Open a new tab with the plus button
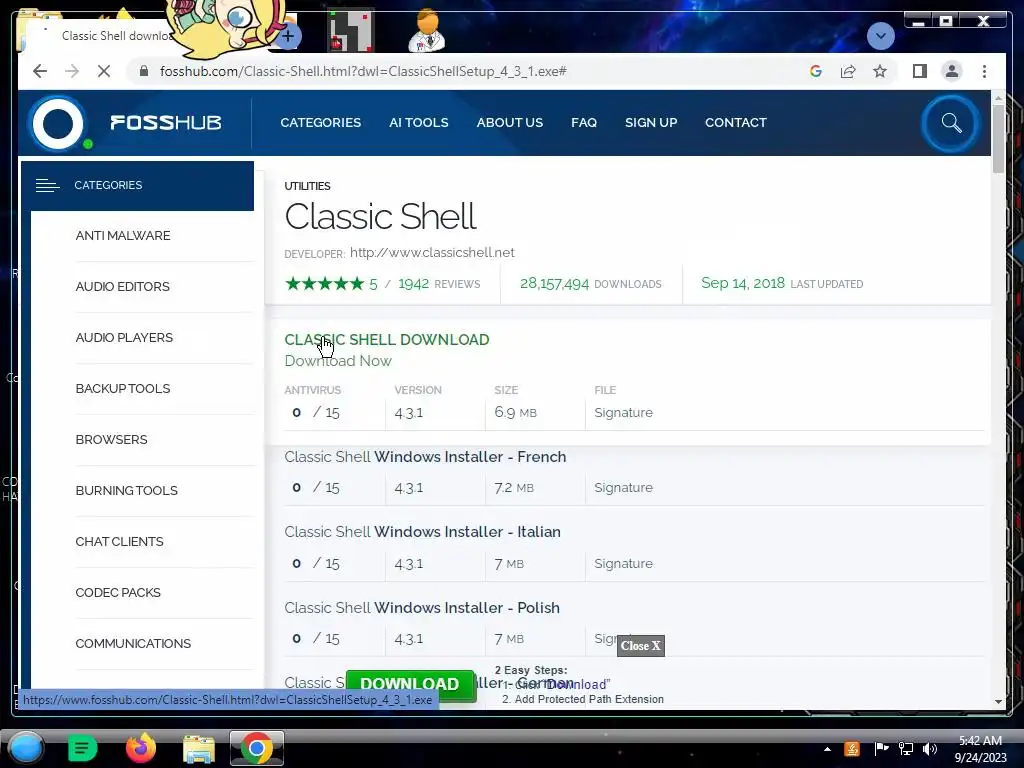This screenshot has width=1024, height=768. pyautogui.click(x=288, y=36)
